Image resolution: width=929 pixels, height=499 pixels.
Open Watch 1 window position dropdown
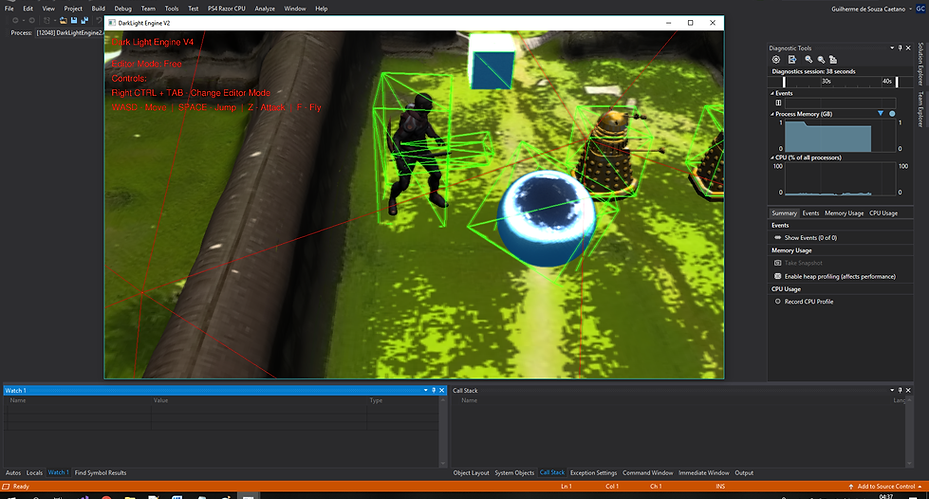tap(425, 390)
